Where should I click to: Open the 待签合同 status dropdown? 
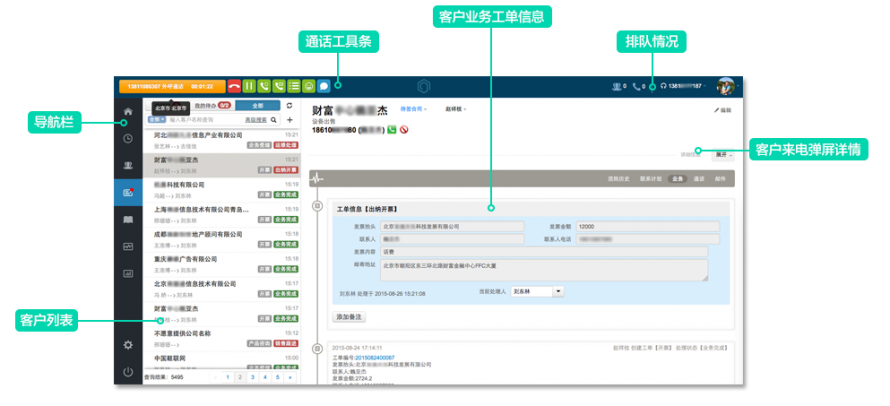pos(414,108)
